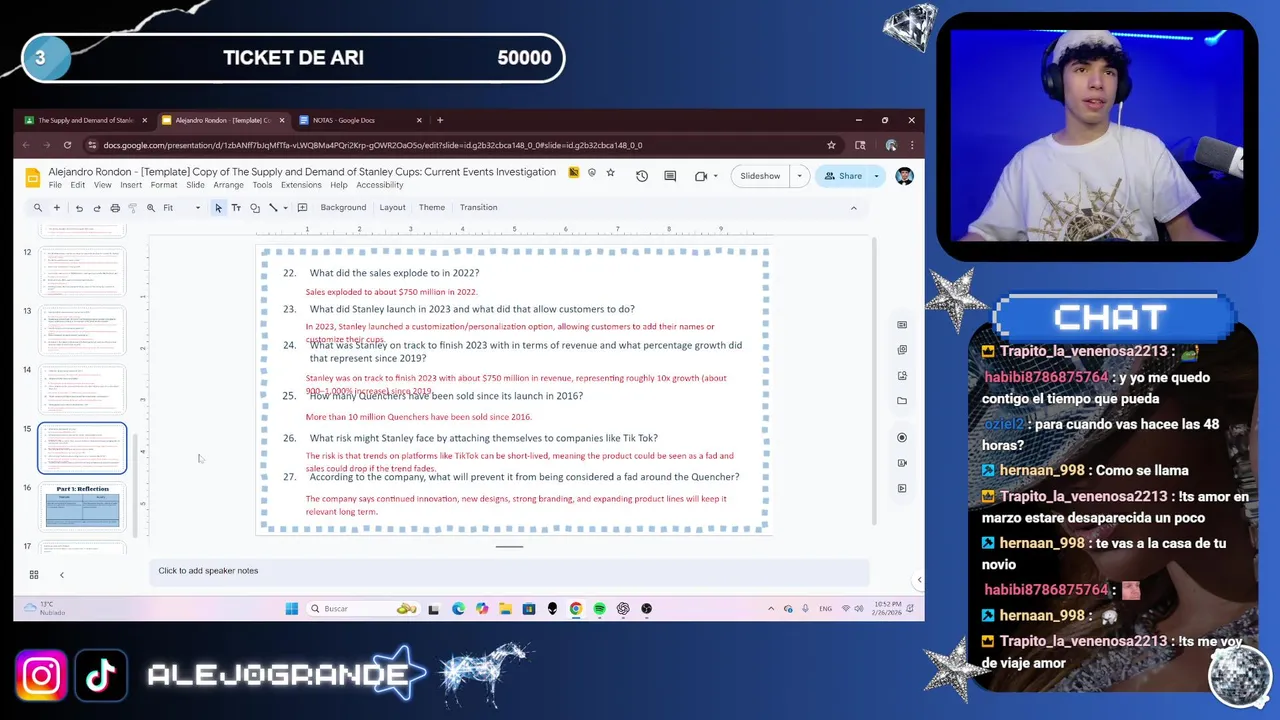Expand the Slideshow options arrow
This screenshot has width=1280, height=720.
click(x=799, y=176)
